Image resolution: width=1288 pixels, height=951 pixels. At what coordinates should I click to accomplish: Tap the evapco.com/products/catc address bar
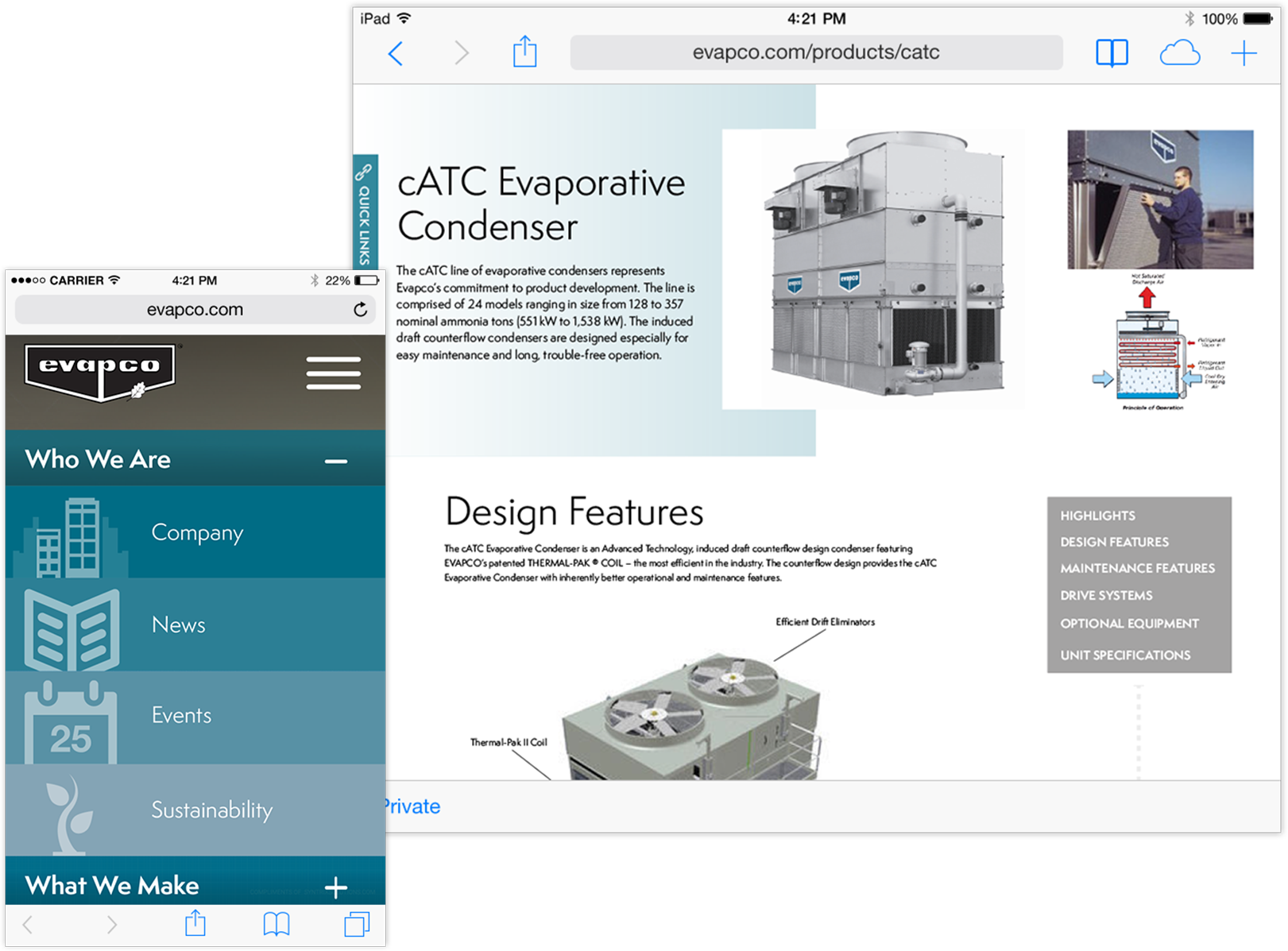tap(816, 52)
